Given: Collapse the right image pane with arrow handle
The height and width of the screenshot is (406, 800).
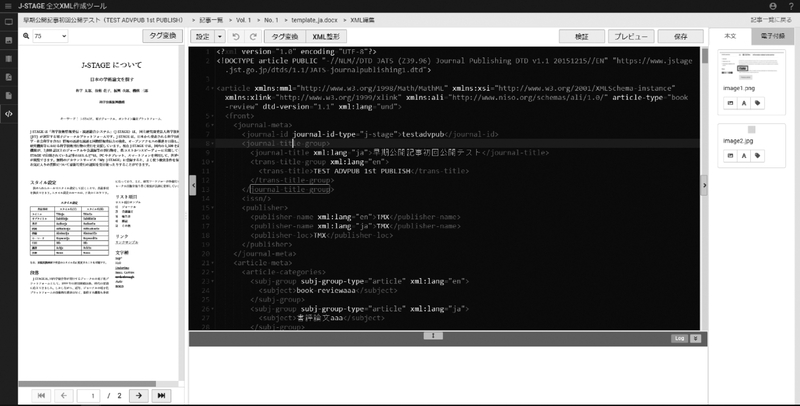Looking at the screenshot, I should (705, 185).
